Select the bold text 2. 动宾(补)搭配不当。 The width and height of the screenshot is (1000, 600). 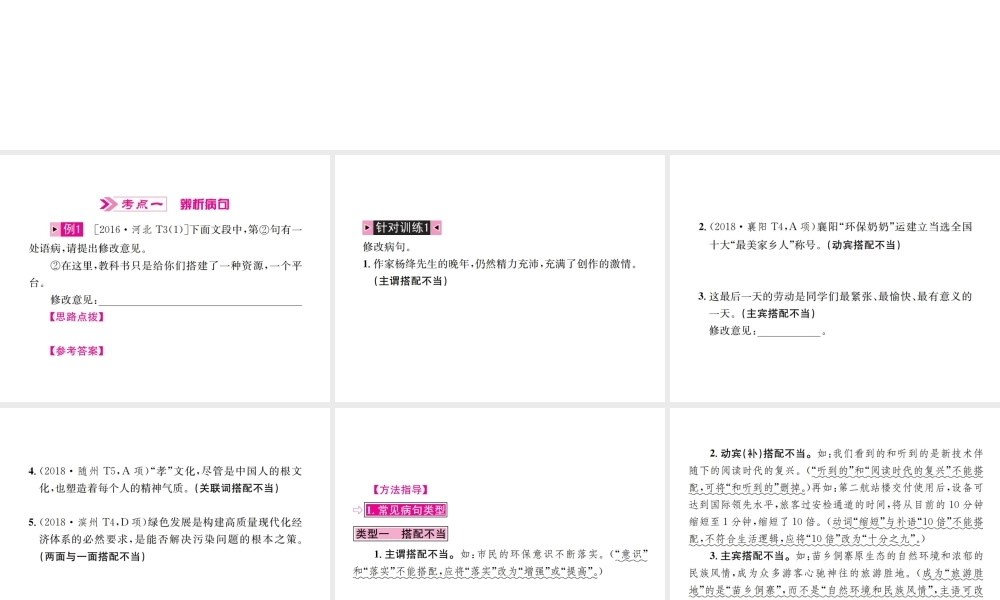pyautogui.click(x=761, y=454)
